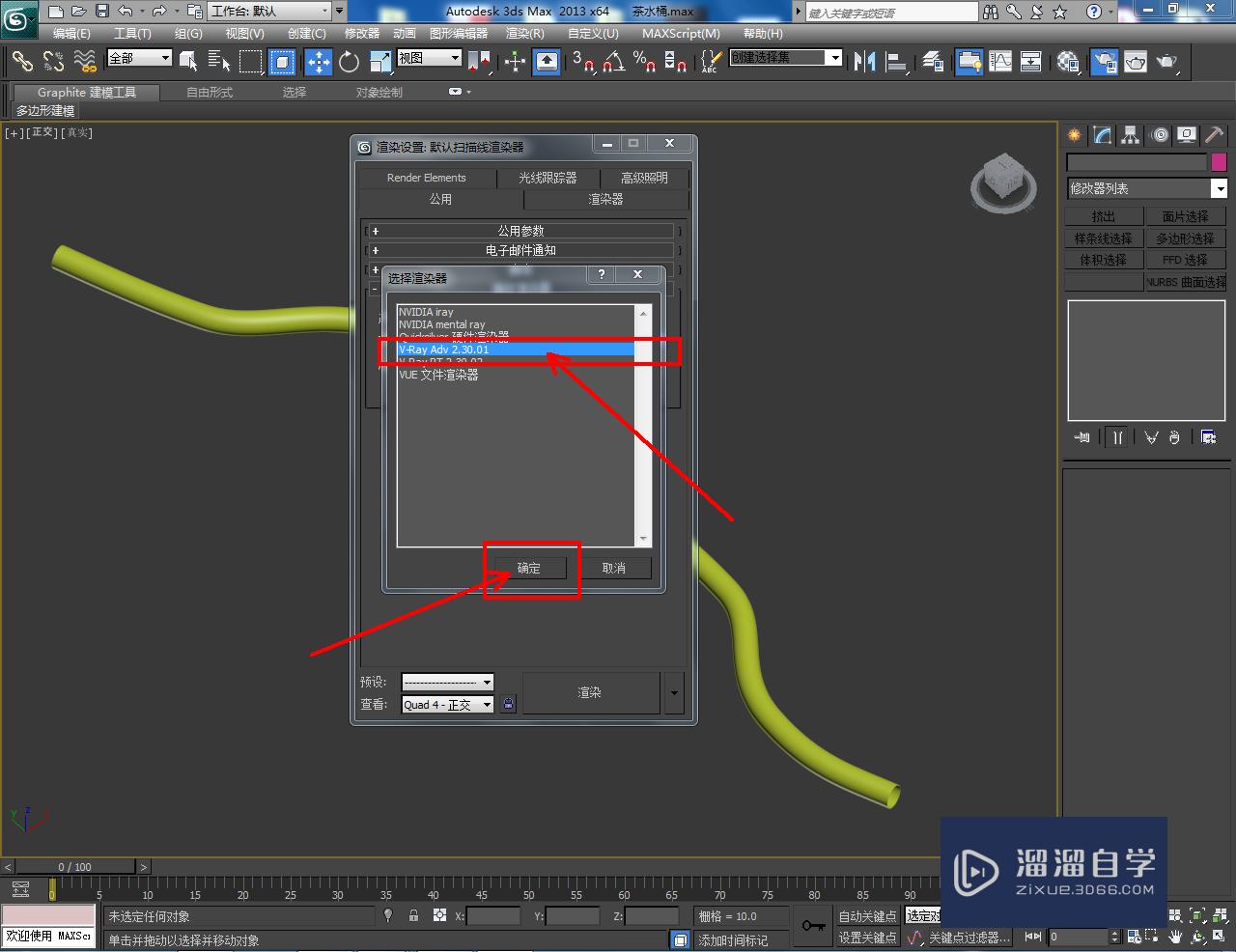The image size is (1236, 952).
Task: Toggle the Percent Snap button
Action: click(644, 62)
